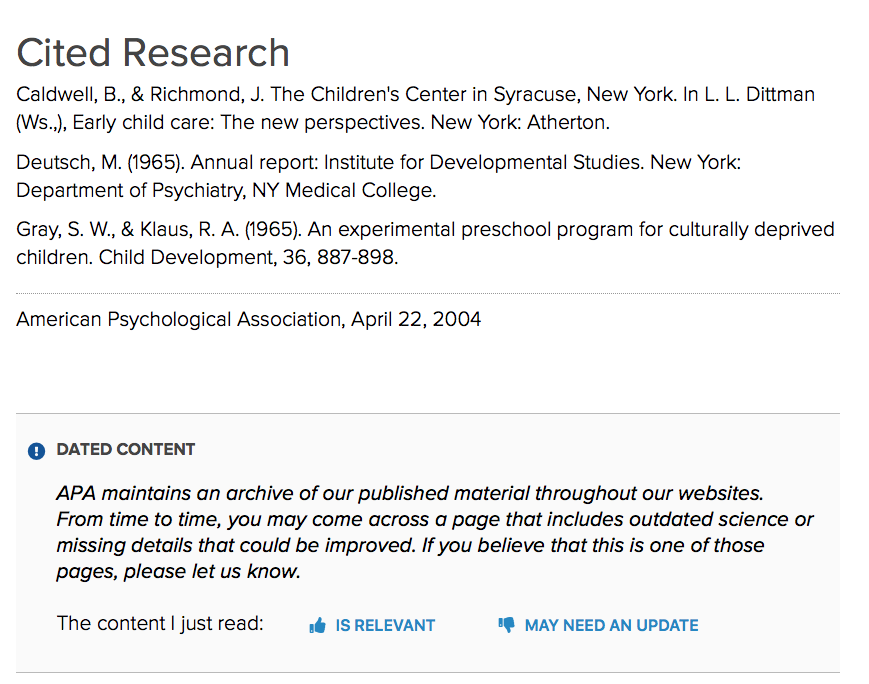Screen dimensions: 869x684
Task: Click the "DATED CONTENT" label
Action: click(x=126, y=450)
